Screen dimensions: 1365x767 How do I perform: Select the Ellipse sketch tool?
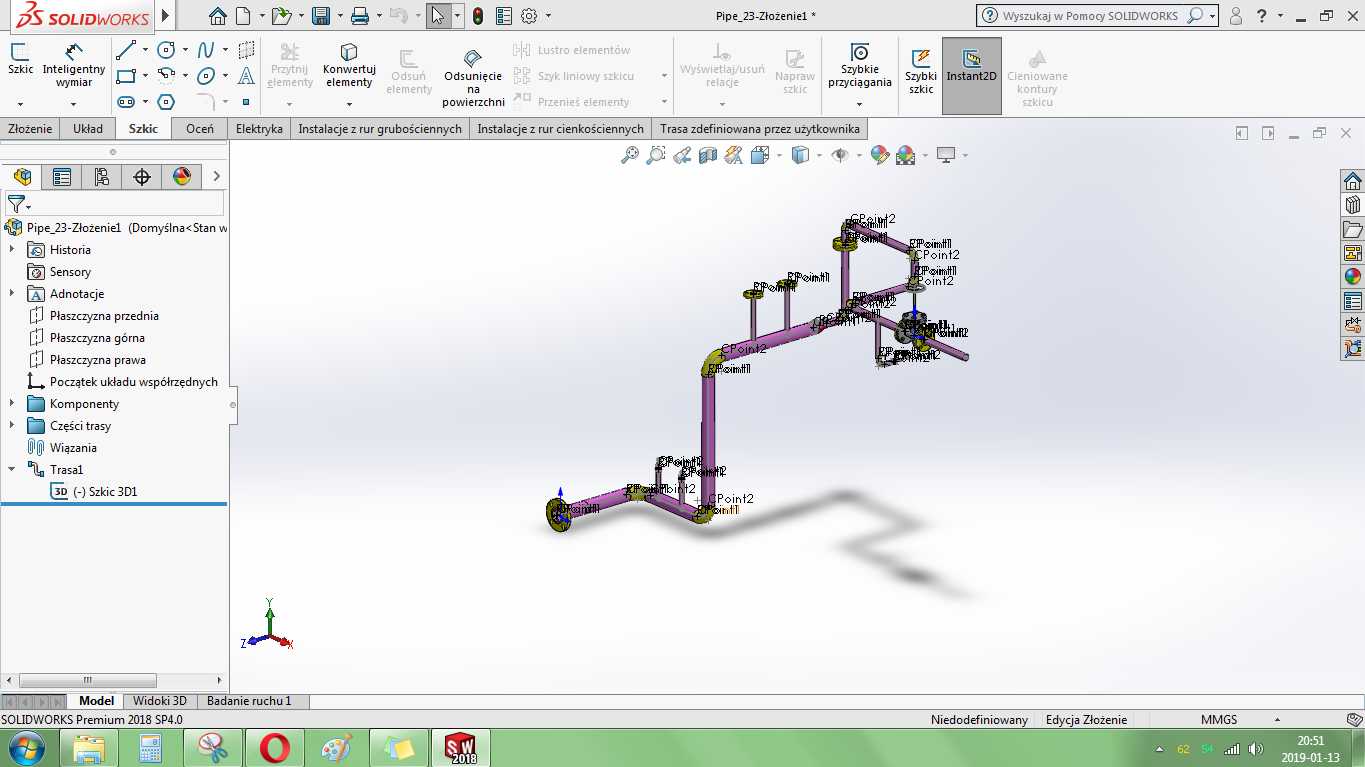[x=206, y=76]
